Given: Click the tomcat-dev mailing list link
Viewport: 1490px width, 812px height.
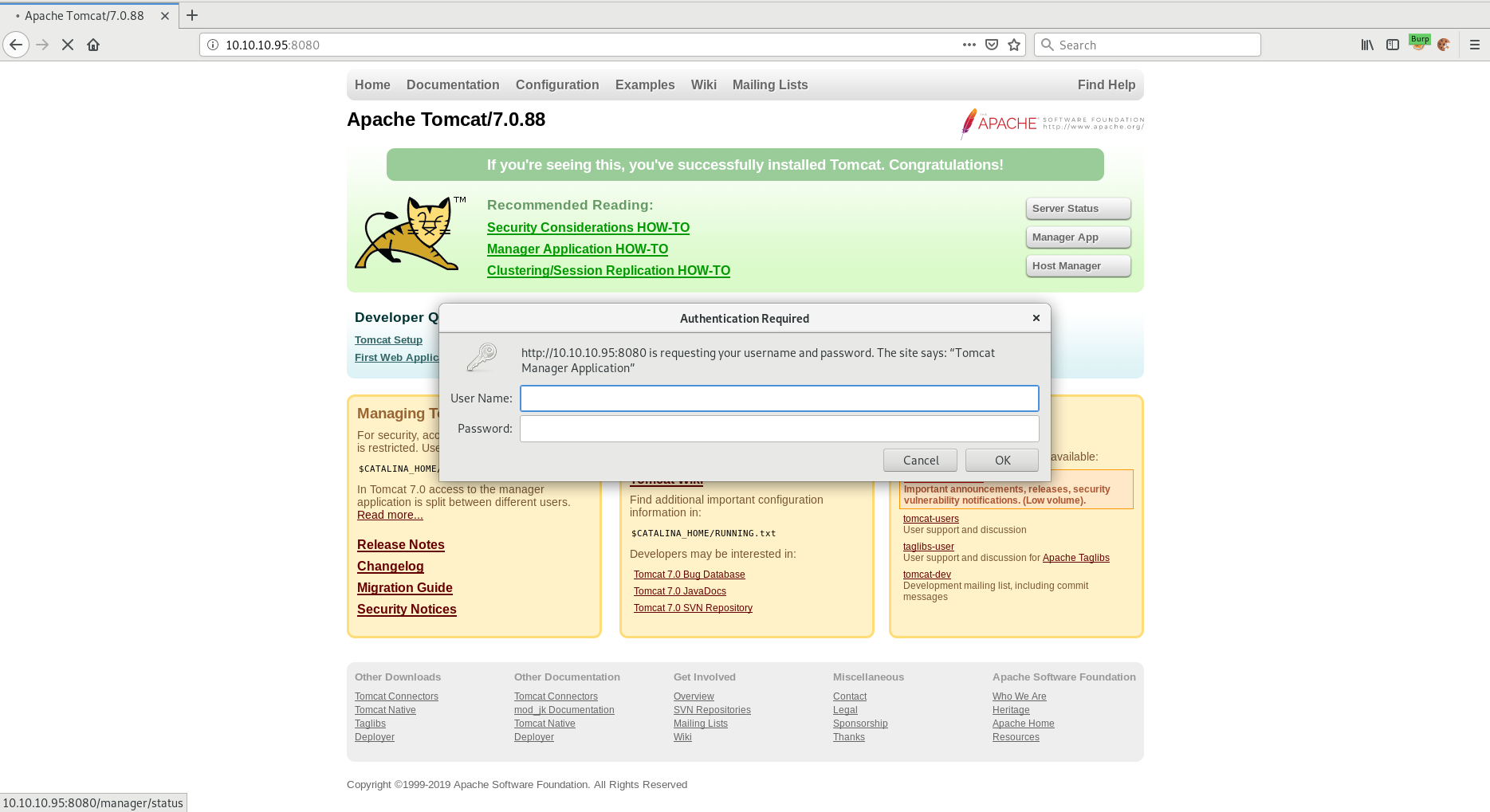Looking at the screenshot, I should click(x=926, y=575).
